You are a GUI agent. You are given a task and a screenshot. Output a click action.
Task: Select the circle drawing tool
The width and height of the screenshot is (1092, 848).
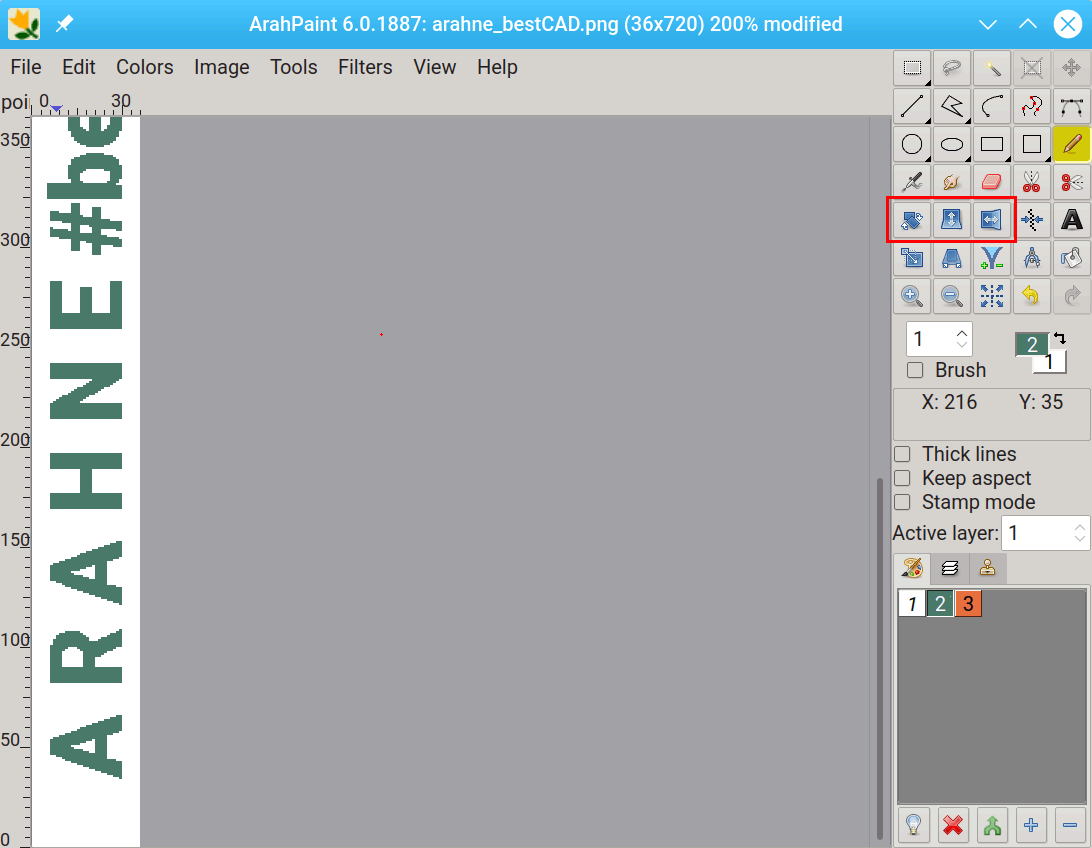[912, 144]
